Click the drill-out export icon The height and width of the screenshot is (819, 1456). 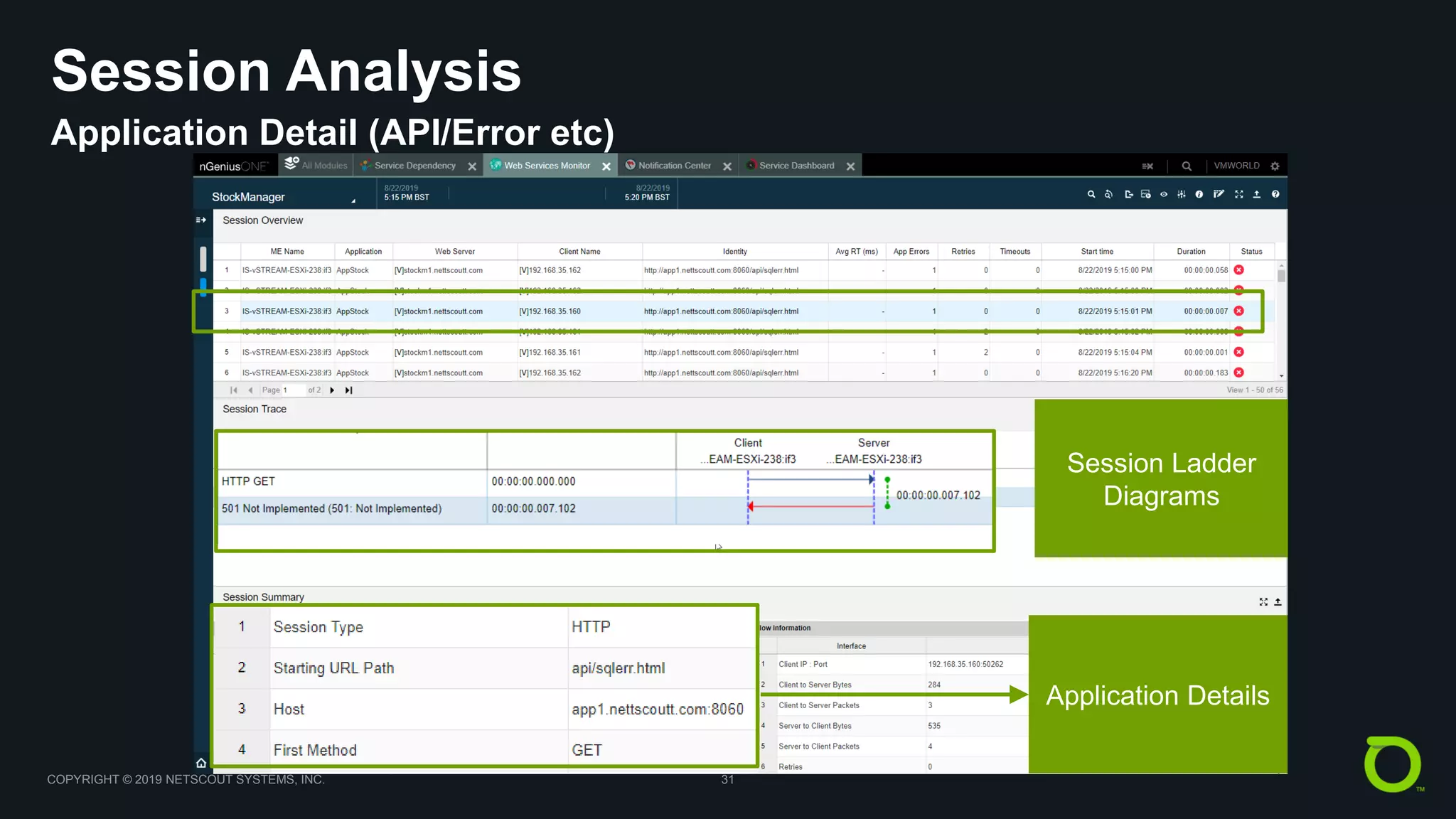coord(1128,194)
